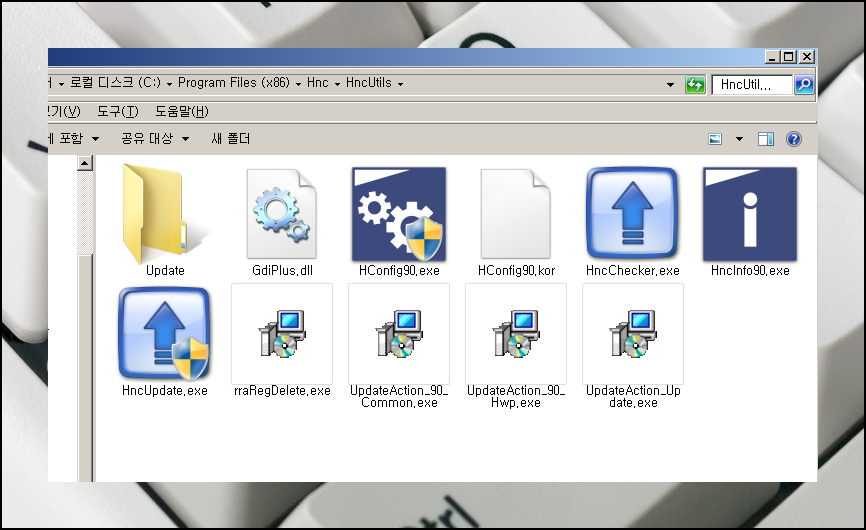
Task: Select the UpdateAction_Update.exe installer icon
Action: click(x=632, y=333)
